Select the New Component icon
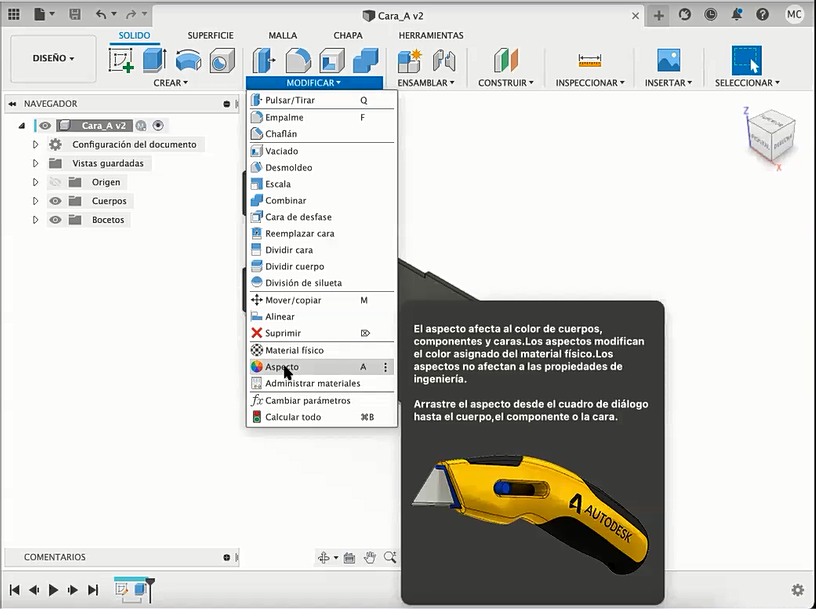 tap(410, 60)
